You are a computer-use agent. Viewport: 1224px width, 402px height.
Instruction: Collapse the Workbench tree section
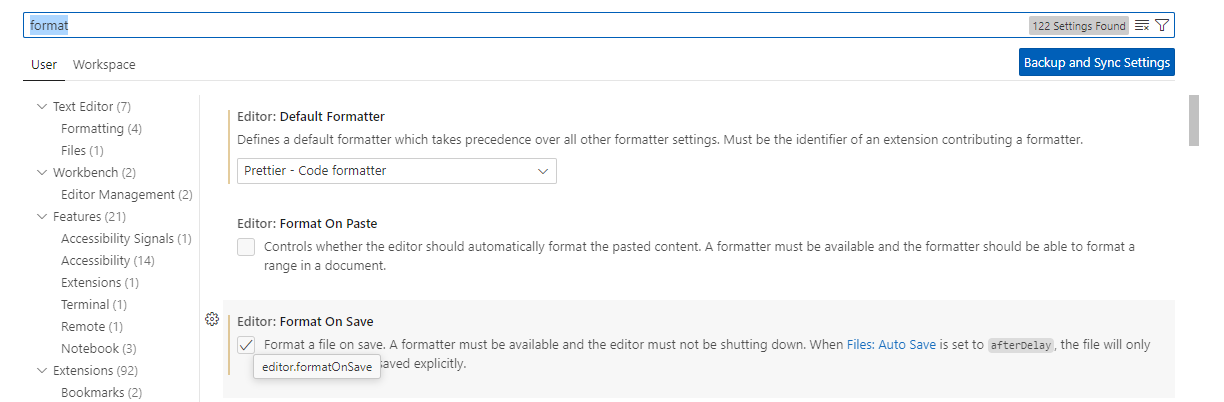click(42, 173)
